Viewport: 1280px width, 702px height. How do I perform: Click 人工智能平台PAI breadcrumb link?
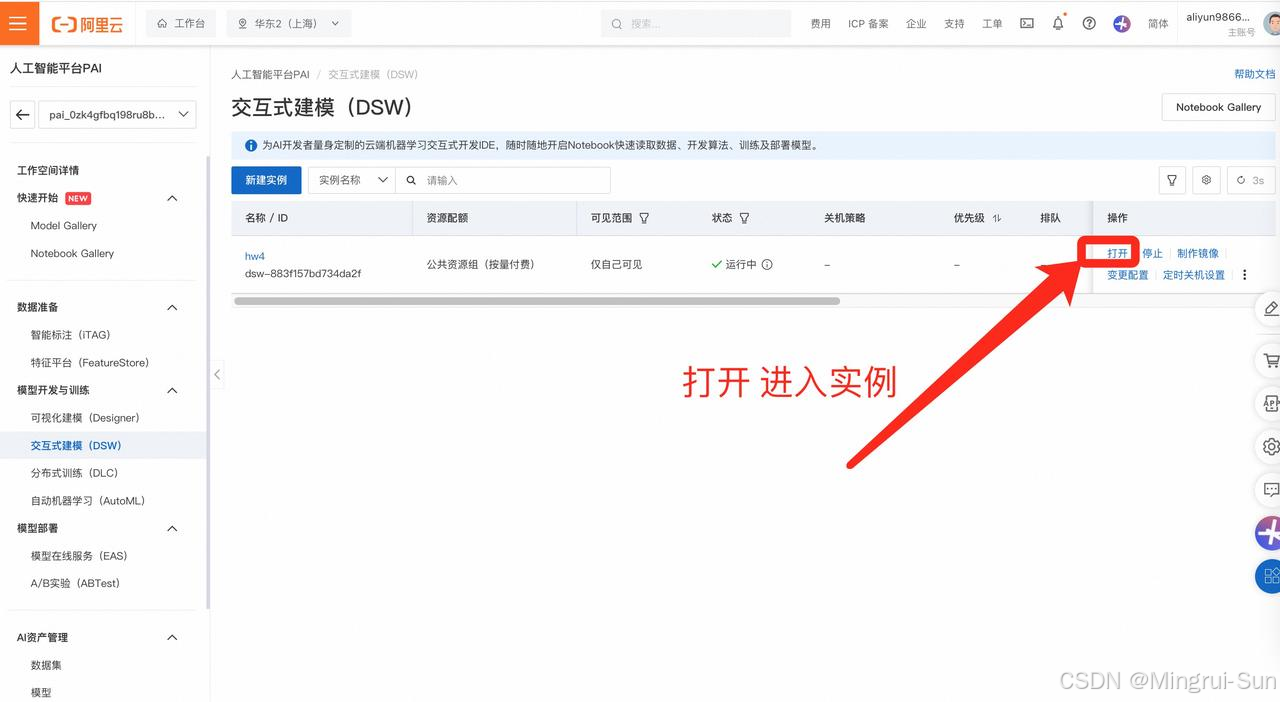(x=270, y=74)
